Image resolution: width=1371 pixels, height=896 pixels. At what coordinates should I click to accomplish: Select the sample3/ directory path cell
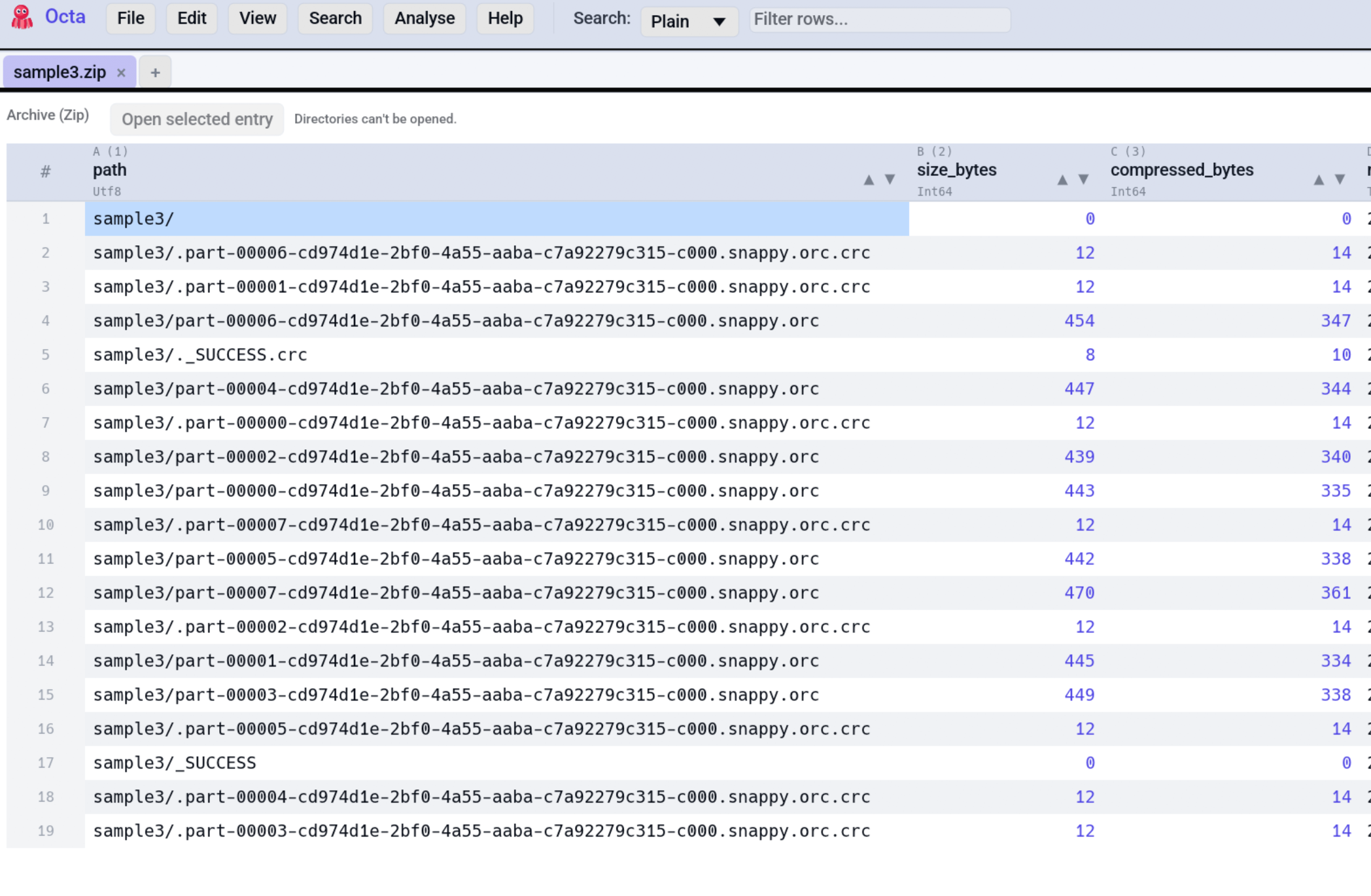click(497, 219)
